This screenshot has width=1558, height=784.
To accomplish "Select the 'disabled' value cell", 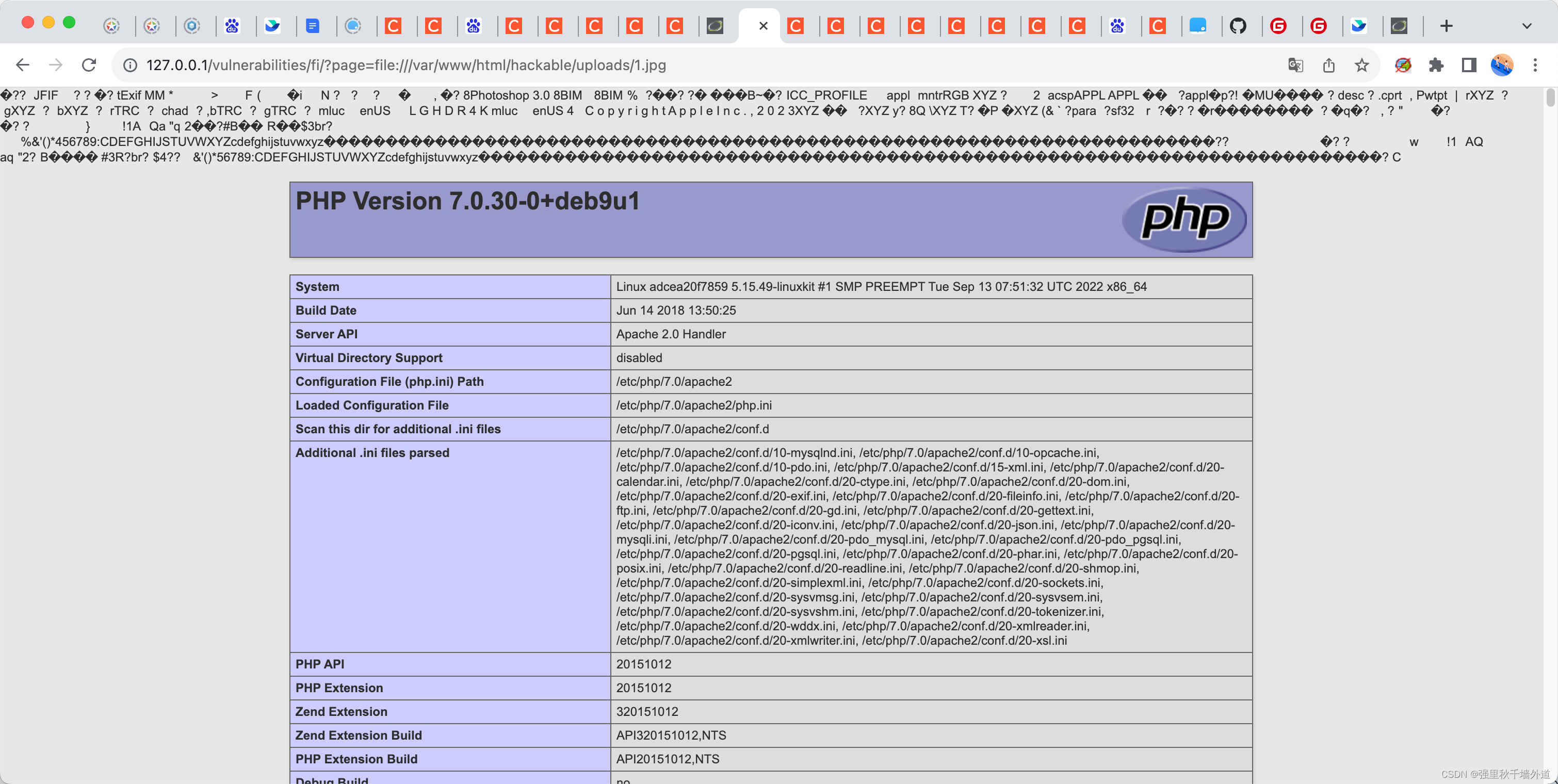I will pyautogui.click(x=931, y=358).
